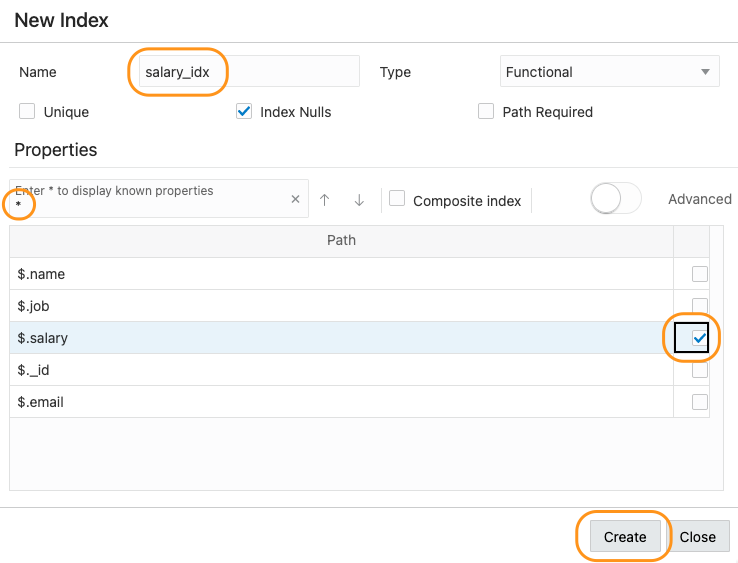Switch on the Advanced toggle
Viewport: 738px width, 563px height.
[615, 199]
